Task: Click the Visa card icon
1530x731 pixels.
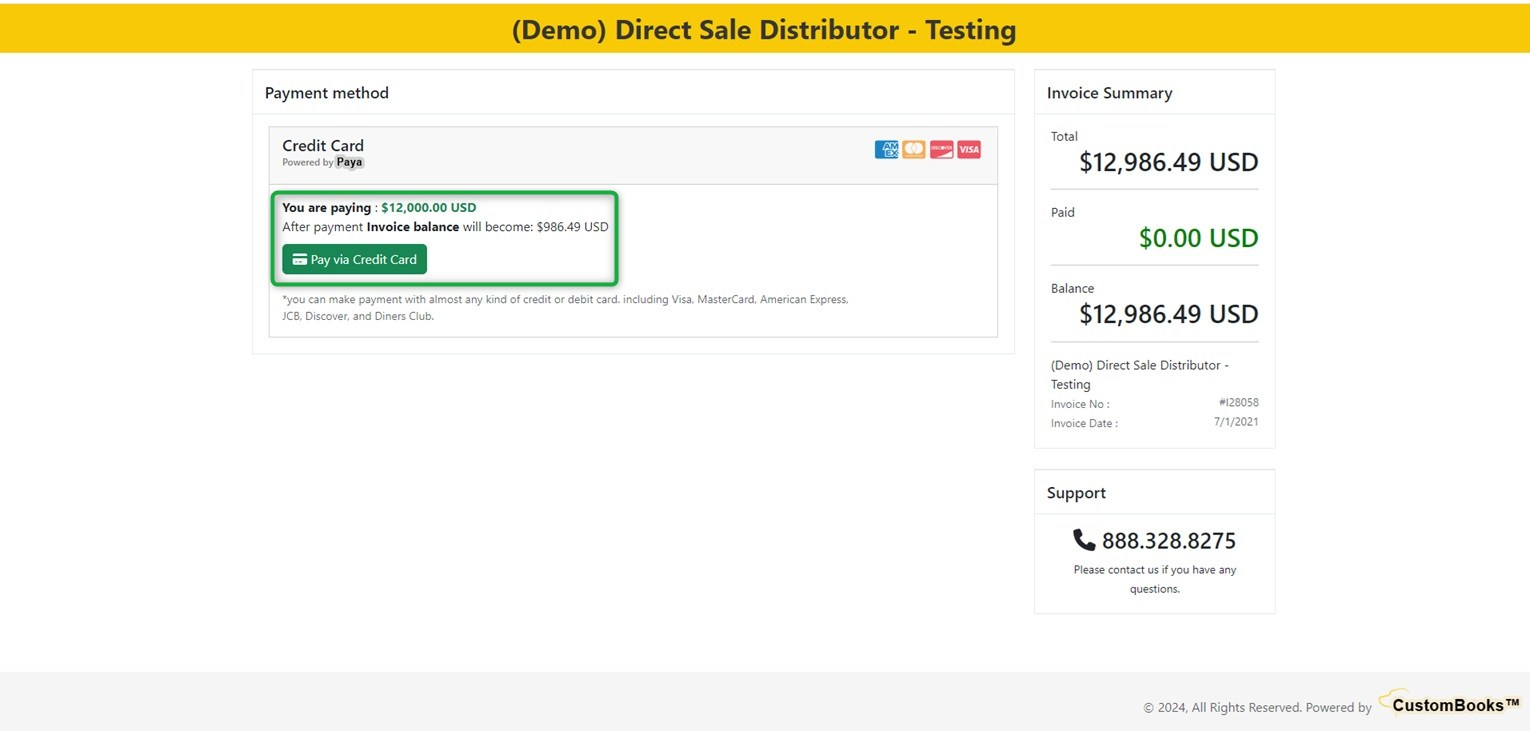Action: pyautogui.click(x=968, y=150)
